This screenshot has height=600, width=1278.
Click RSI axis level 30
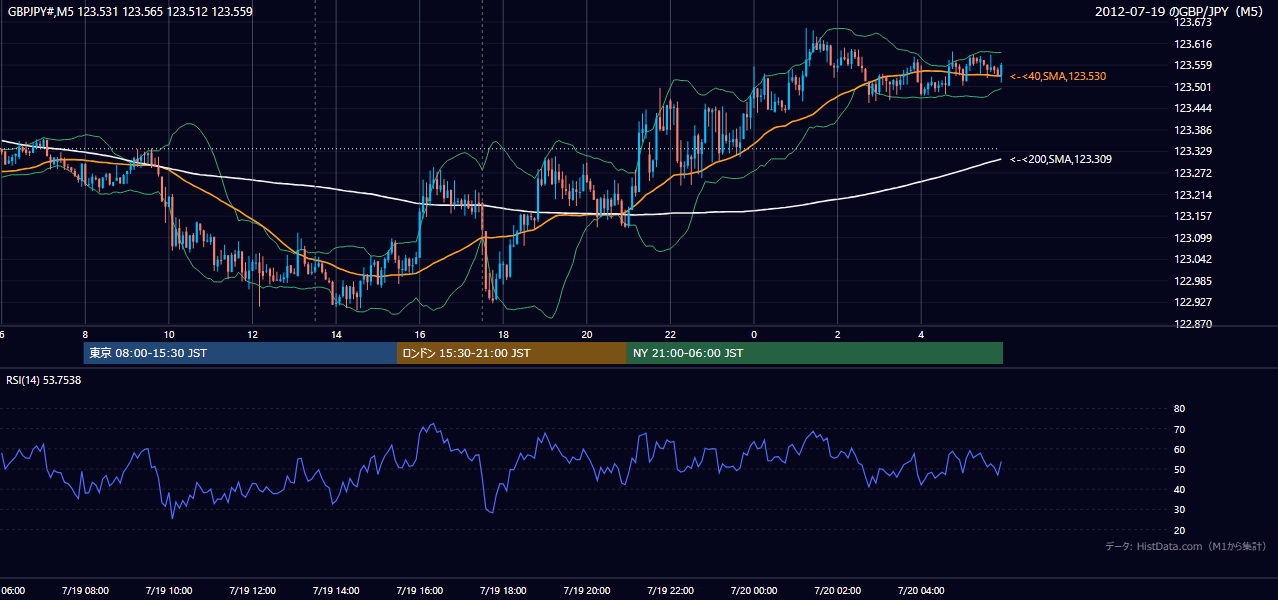[x=1179, y=510]
